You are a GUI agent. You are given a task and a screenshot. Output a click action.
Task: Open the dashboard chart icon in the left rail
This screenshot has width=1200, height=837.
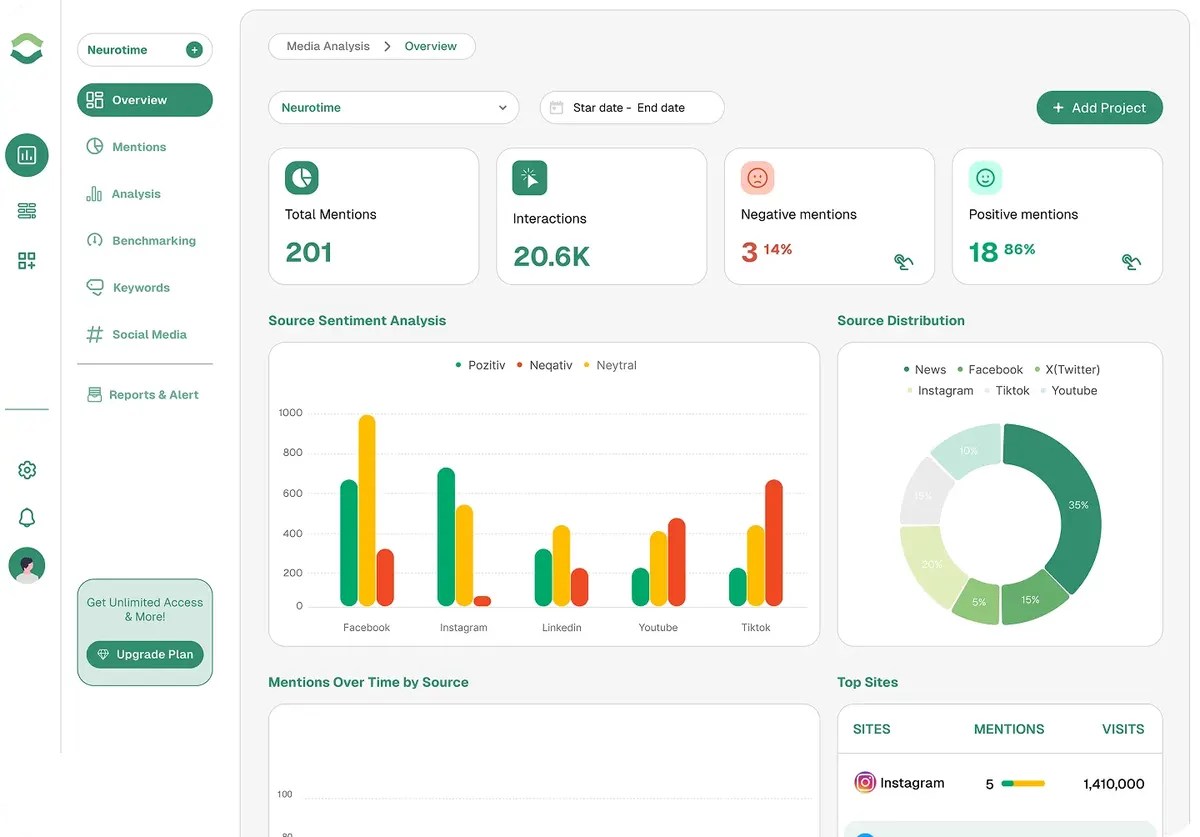click(x=27, y=155)
